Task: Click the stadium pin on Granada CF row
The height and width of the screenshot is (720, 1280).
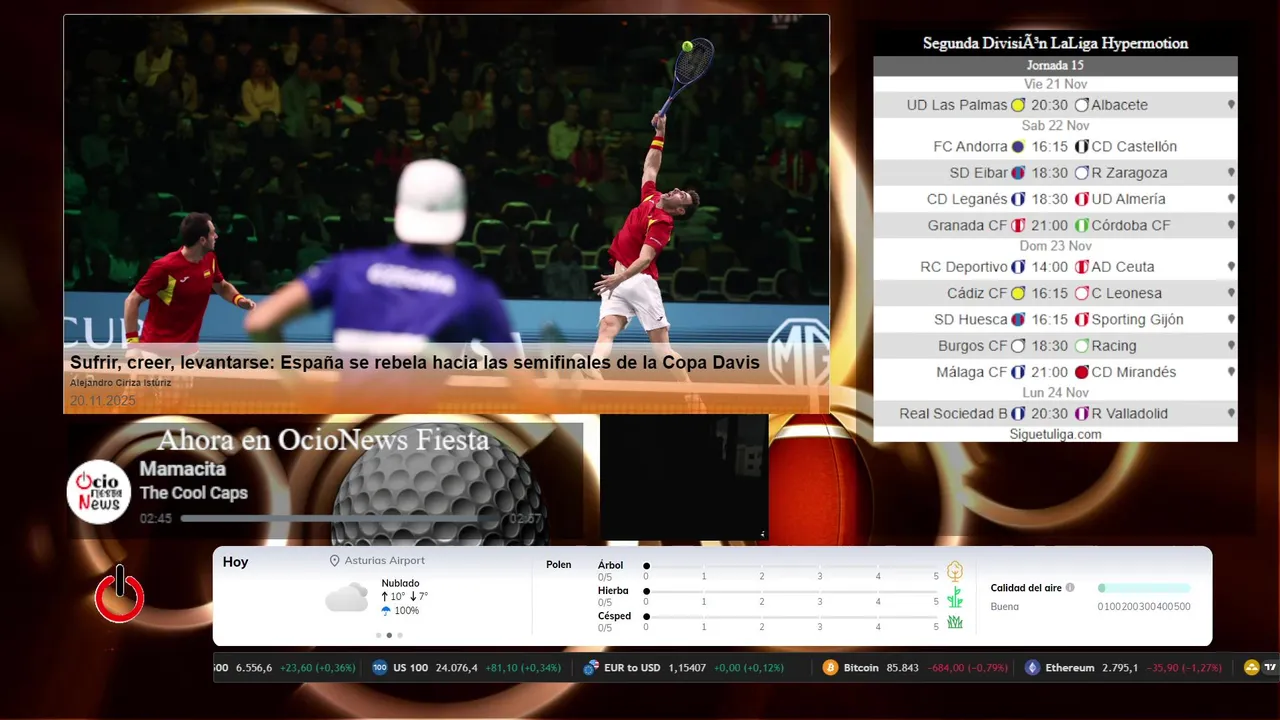Action: click(1231, 225)
